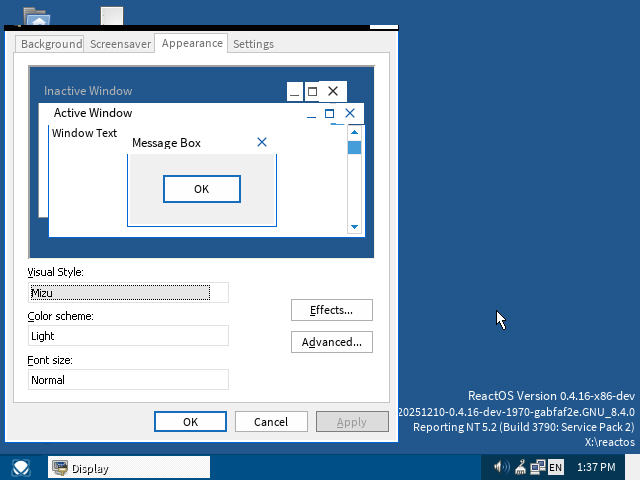Screen dimensions: 640x480
Task: Click the EN language indicator
Action: [x=556, y=467]
